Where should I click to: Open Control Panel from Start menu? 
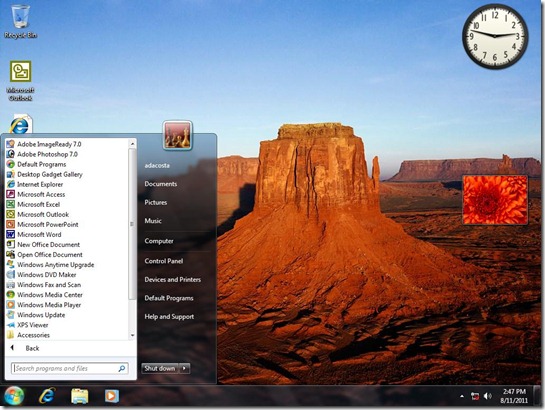pyautogui.click(x=164, y=261)
